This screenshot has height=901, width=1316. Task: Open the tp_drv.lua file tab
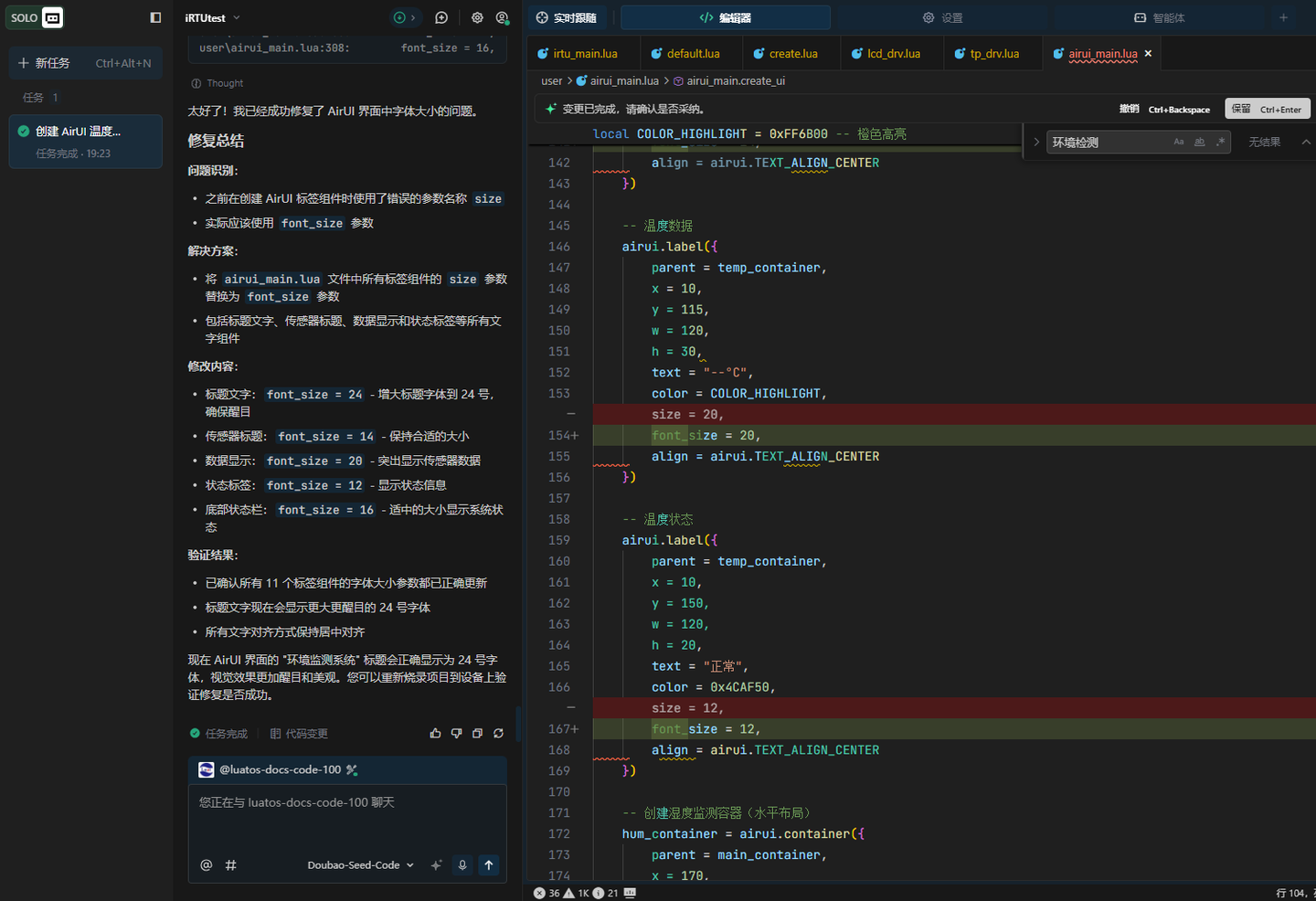pyautogui.click(x=986, y=54)
